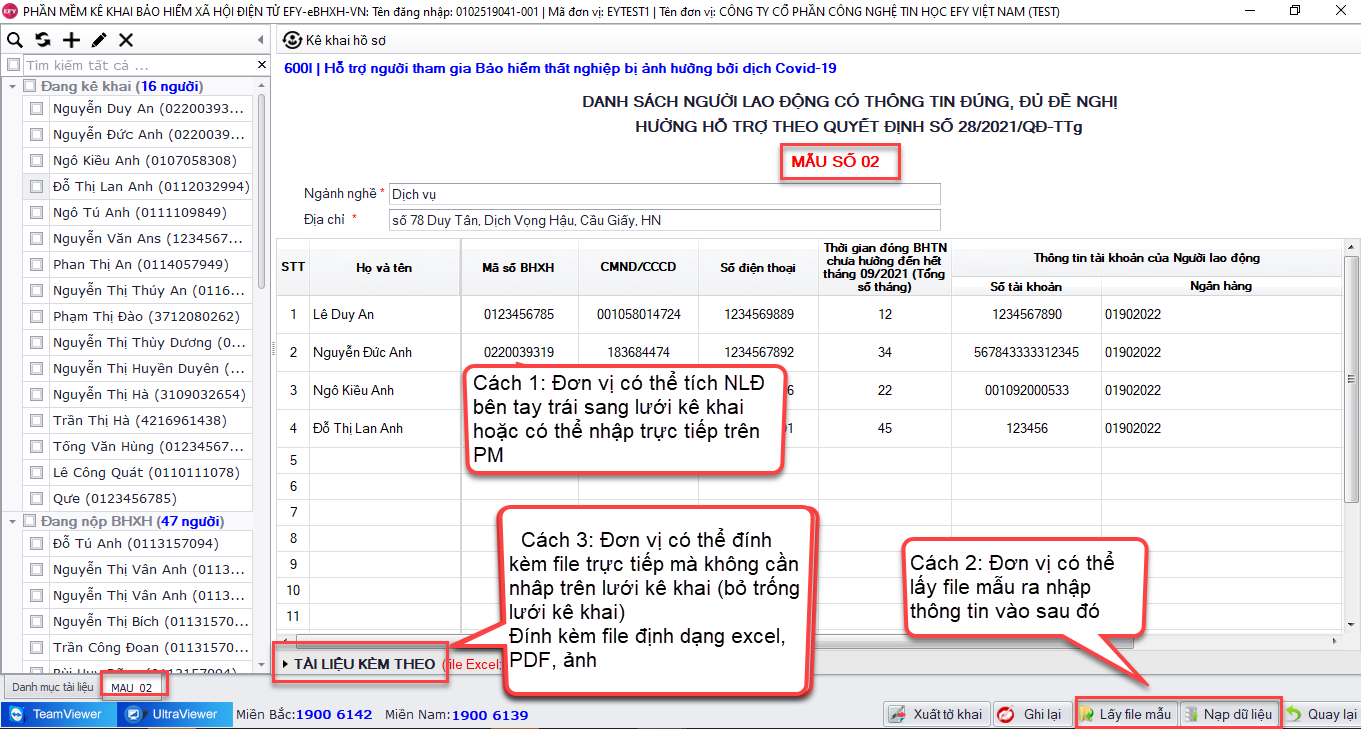Click CMND cell 183684474
This screenshot has height=729, width=1361.
coord(638,353)
